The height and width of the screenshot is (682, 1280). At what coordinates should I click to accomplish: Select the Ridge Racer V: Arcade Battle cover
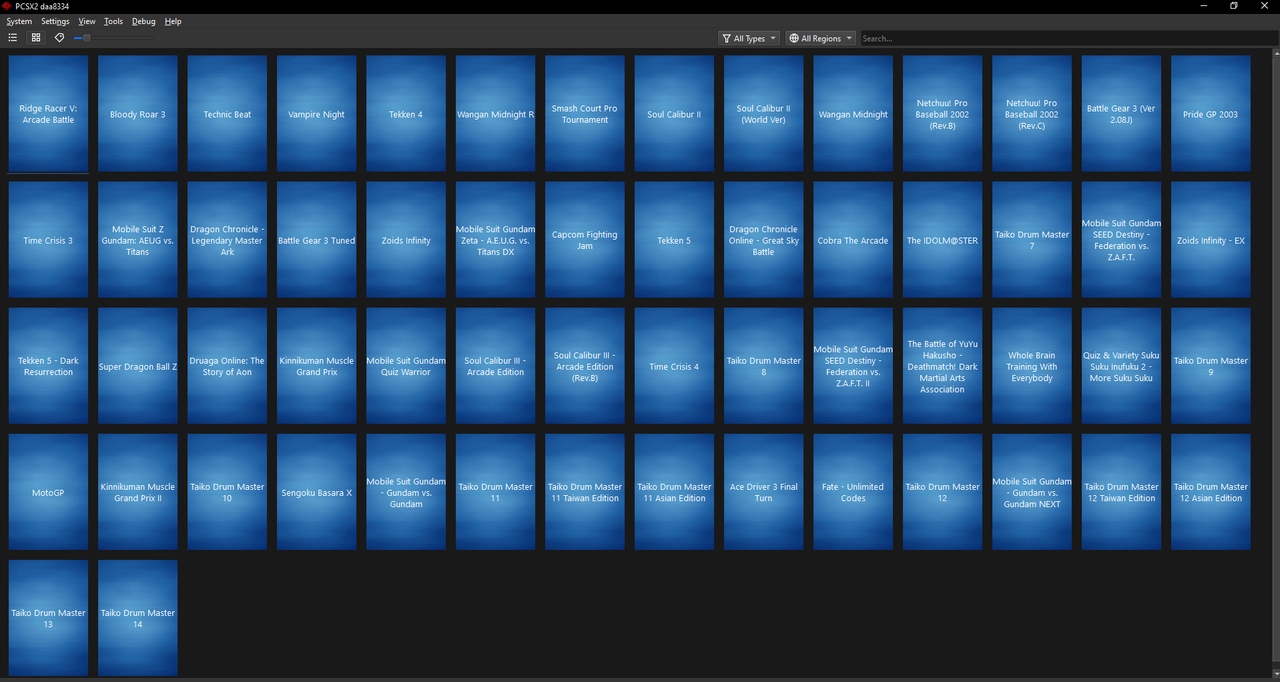tap(48, 114)
